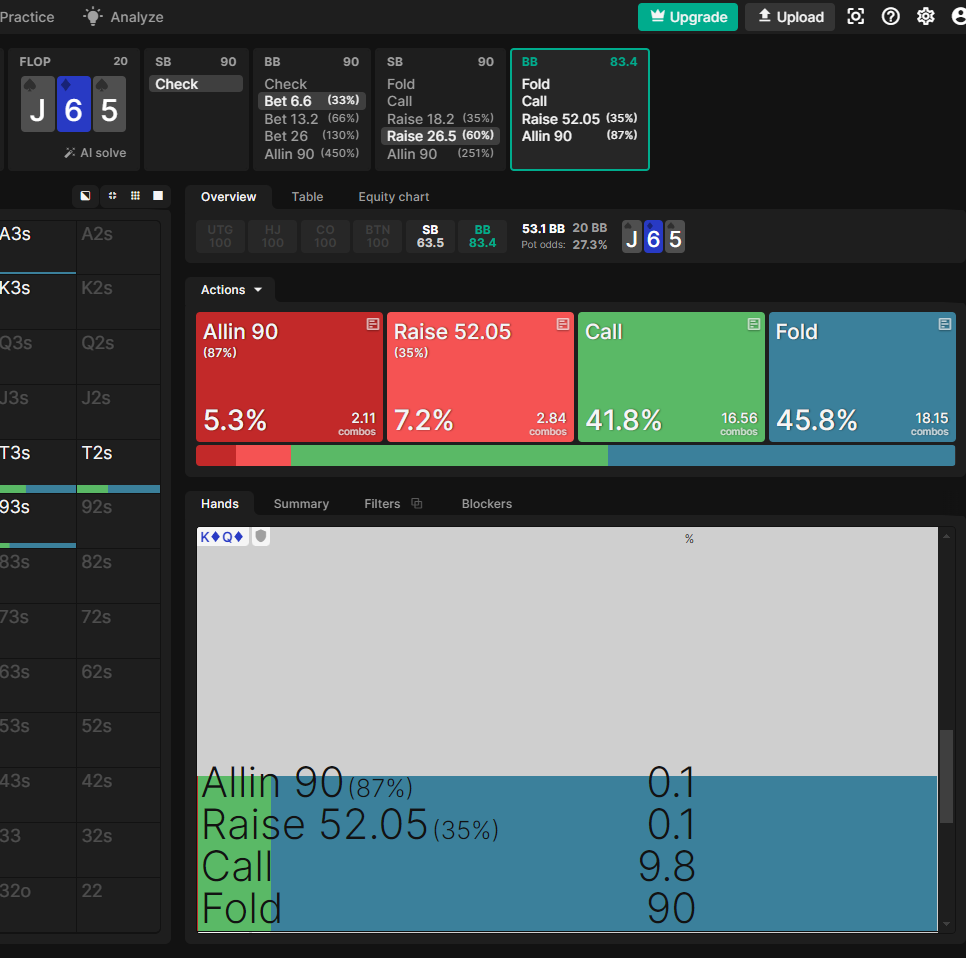Screen dimensions: 966x958
Task: Select BB 83.4 position button
Action: [x=482, y=236]
